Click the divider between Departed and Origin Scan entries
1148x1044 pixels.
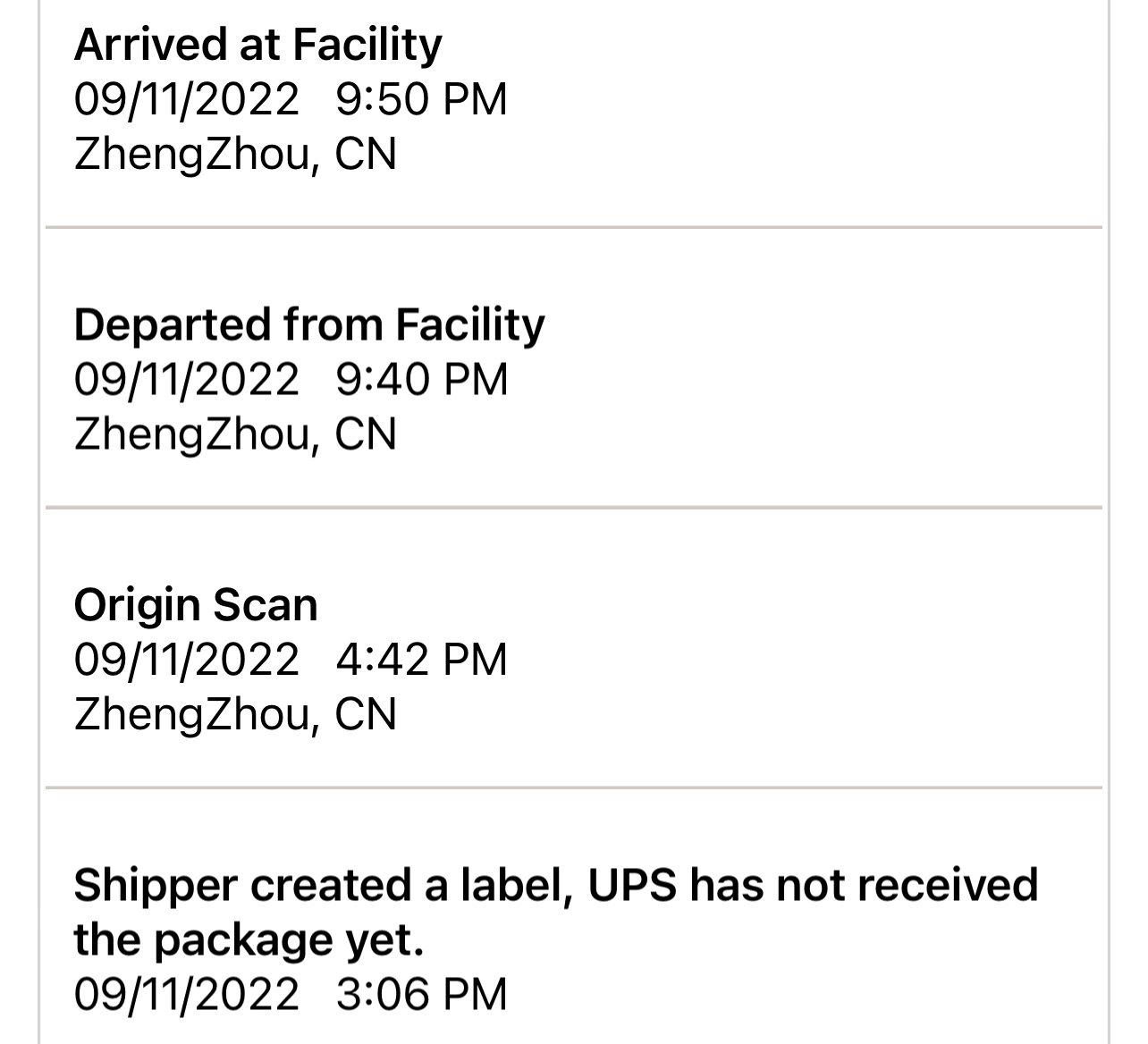click(x=573, y=508)
